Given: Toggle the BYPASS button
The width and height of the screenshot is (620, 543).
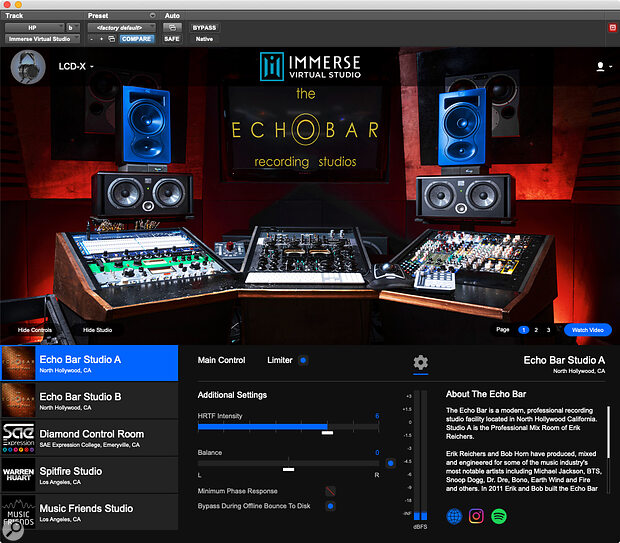Looking at the screenshot, I should [204, 28].
